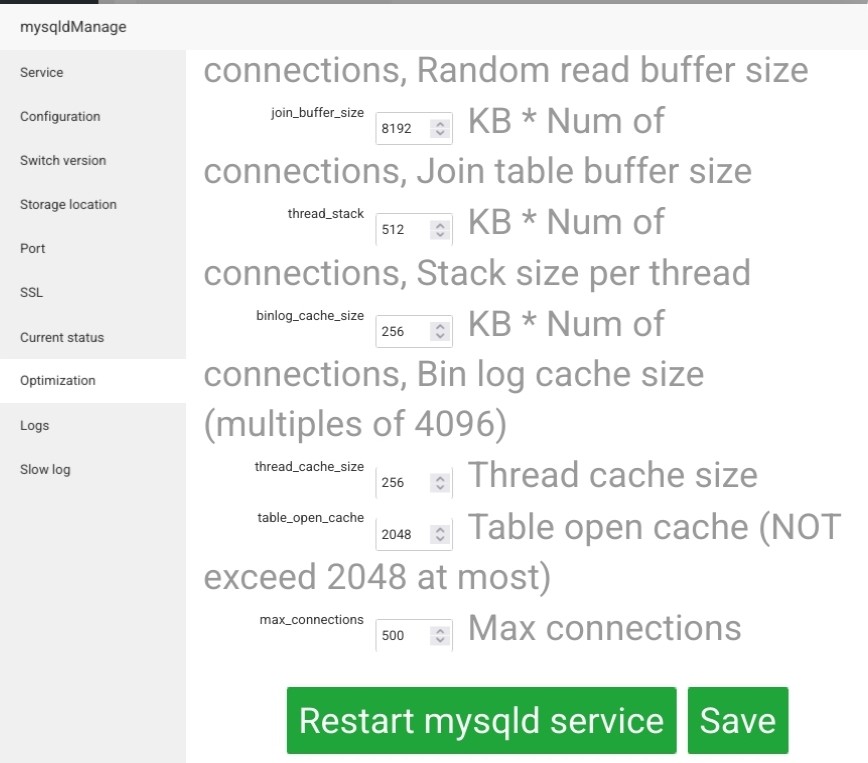Open Storage location settings
This screenshot has height=763, width=868.
pyautogui.click(x=68, y=204)
